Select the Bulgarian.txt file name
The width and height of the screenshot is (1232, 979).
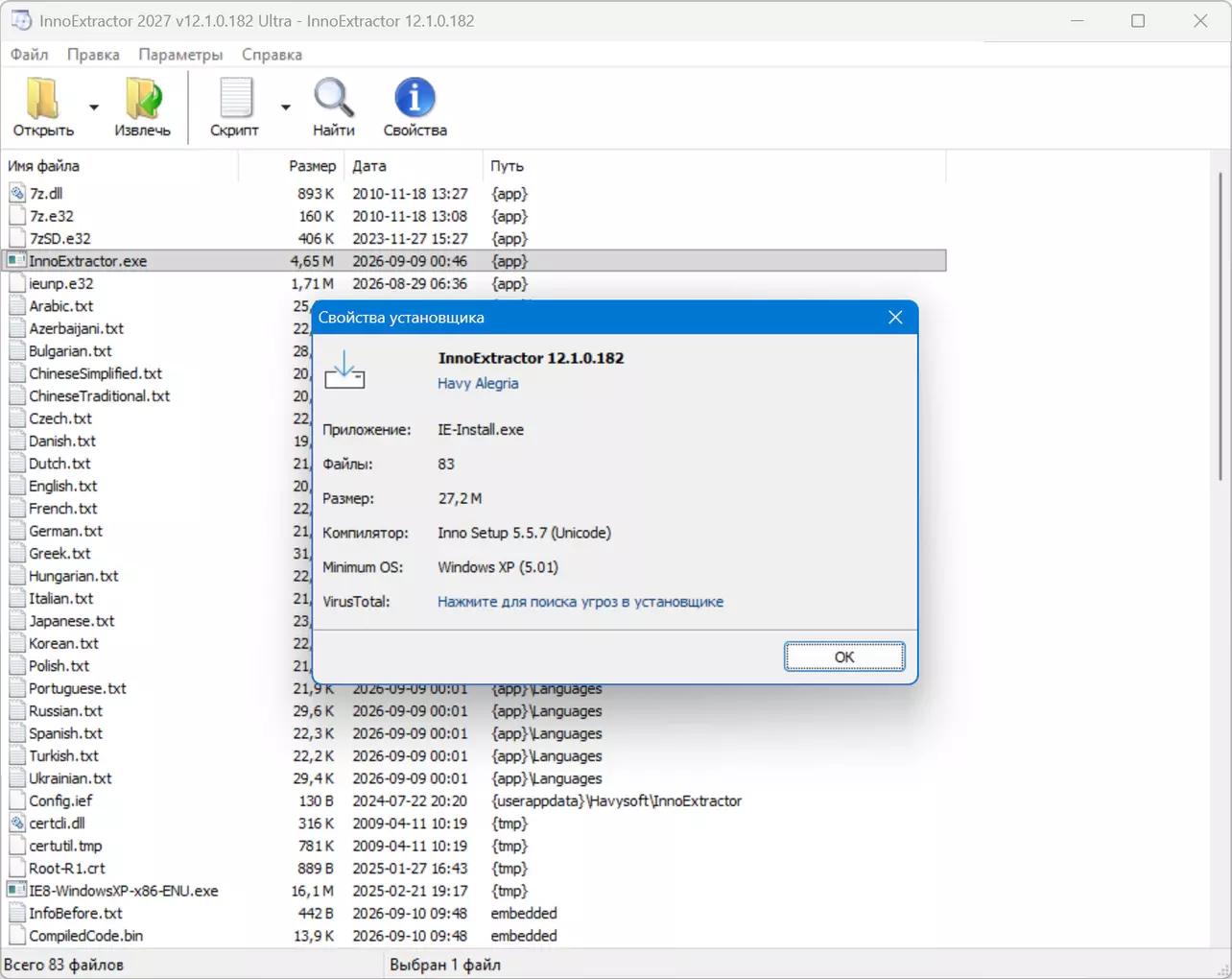pos(70,351)
